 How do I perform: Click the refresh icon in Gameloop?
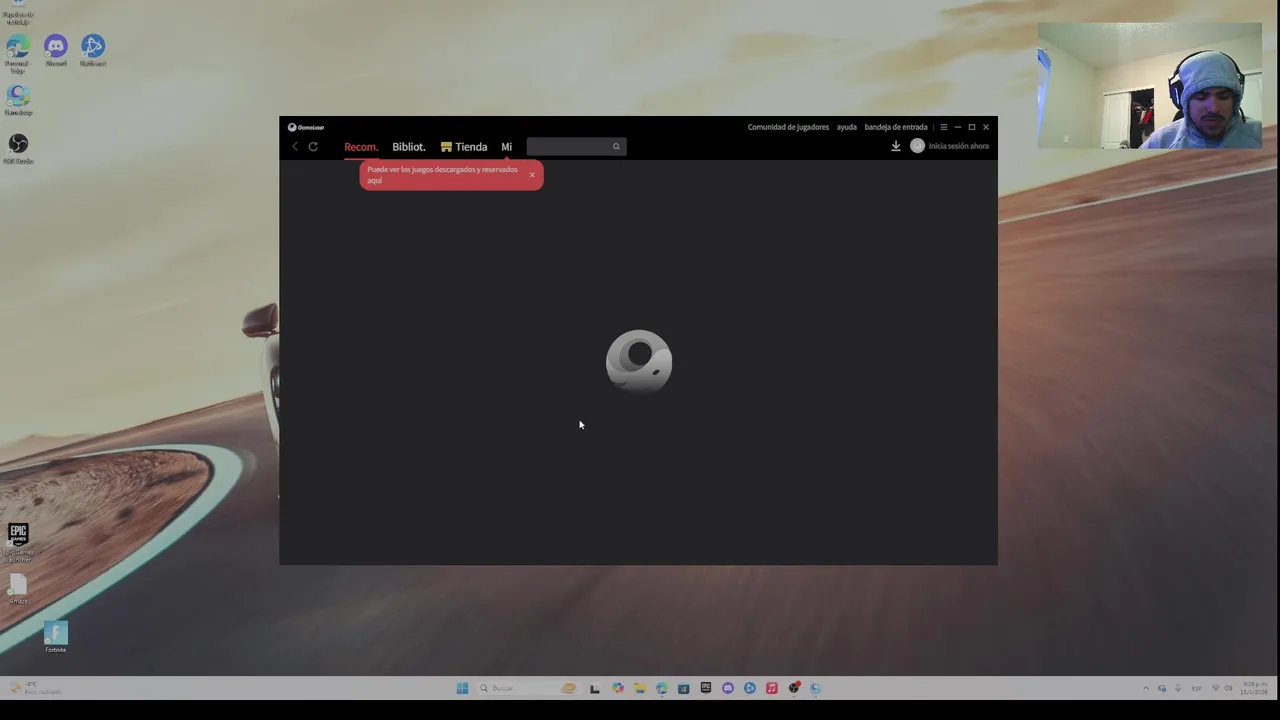click(313, 147)
